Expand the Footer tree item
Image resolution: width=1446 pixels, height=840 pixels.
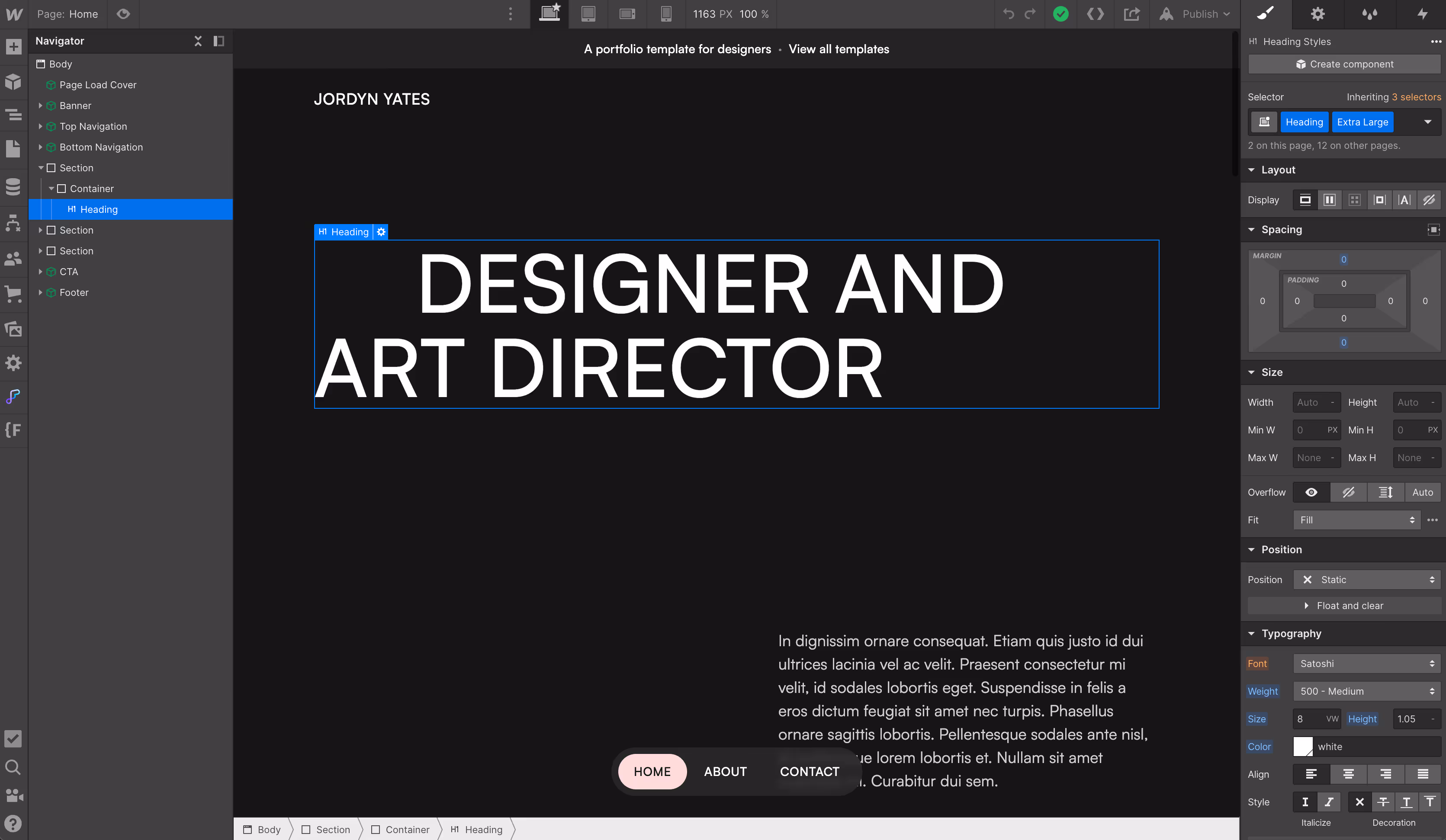coord(40,293)
